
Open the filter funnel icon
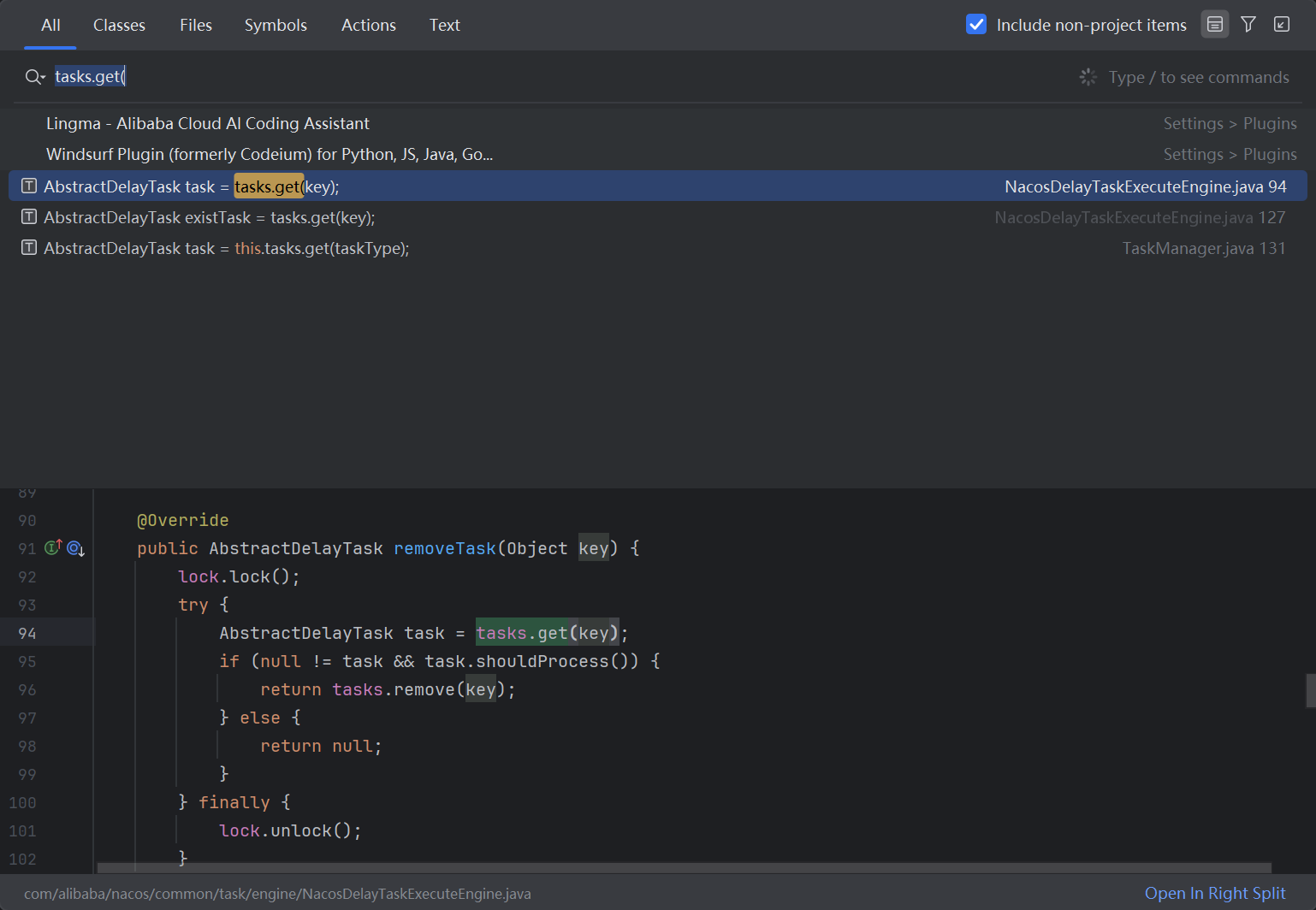tap(1248, 25)
